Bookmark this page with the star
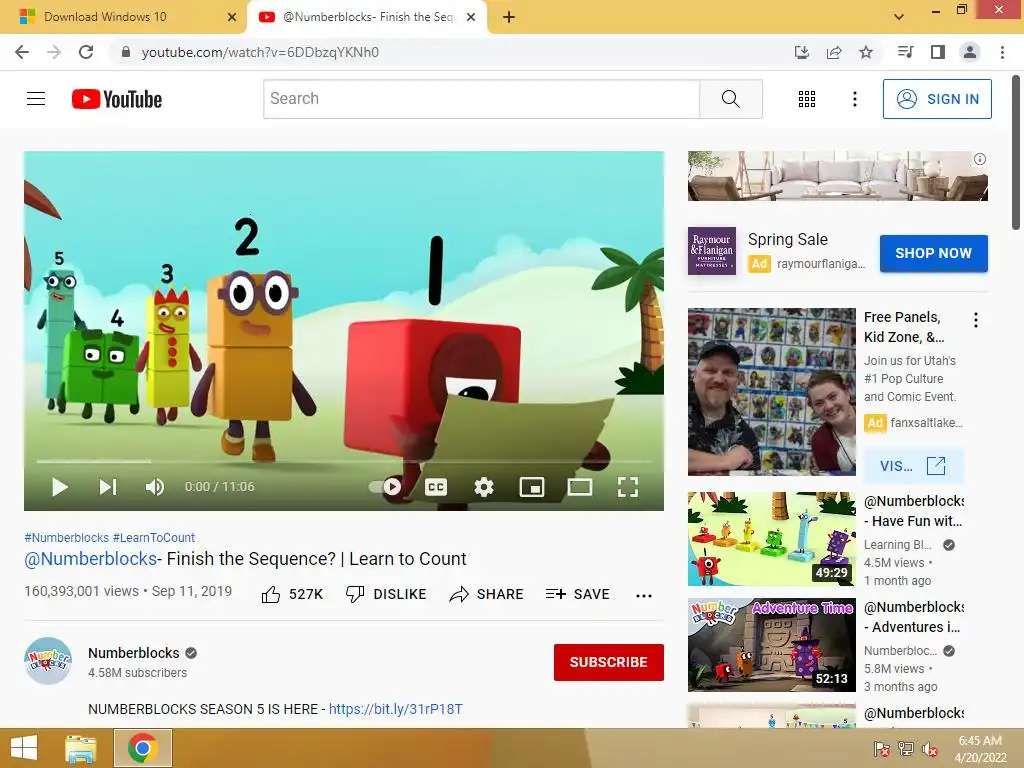This screenshot has width=1024, height=768. [866, 52]
